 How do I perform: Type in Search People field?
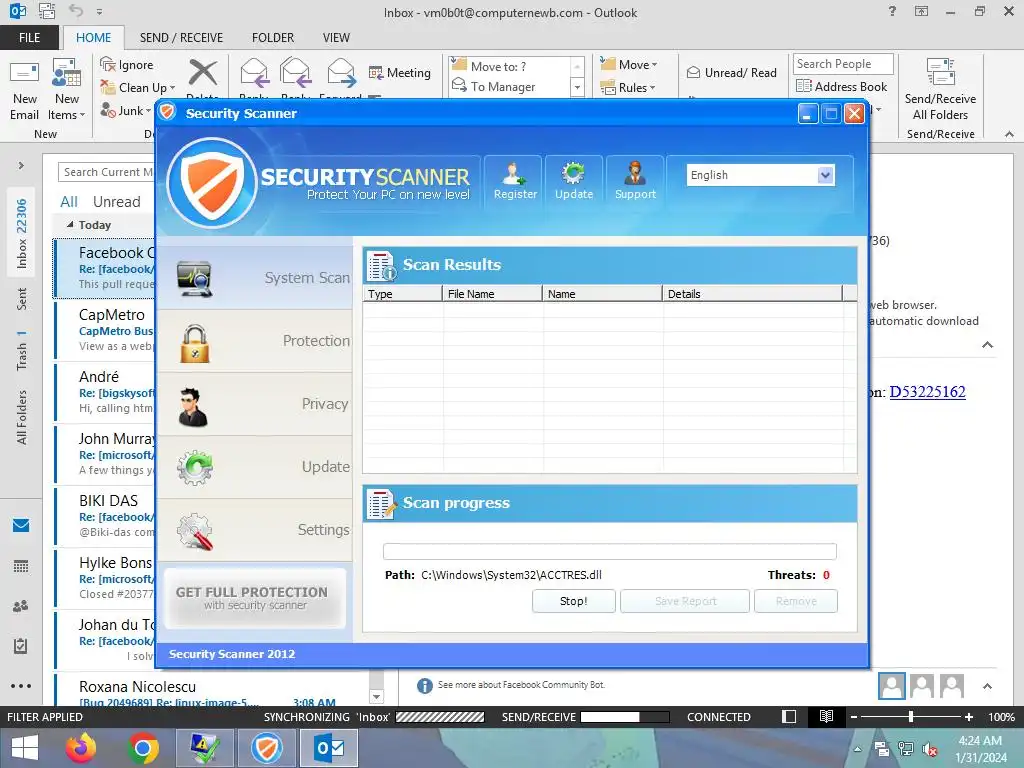pos(843,64)
